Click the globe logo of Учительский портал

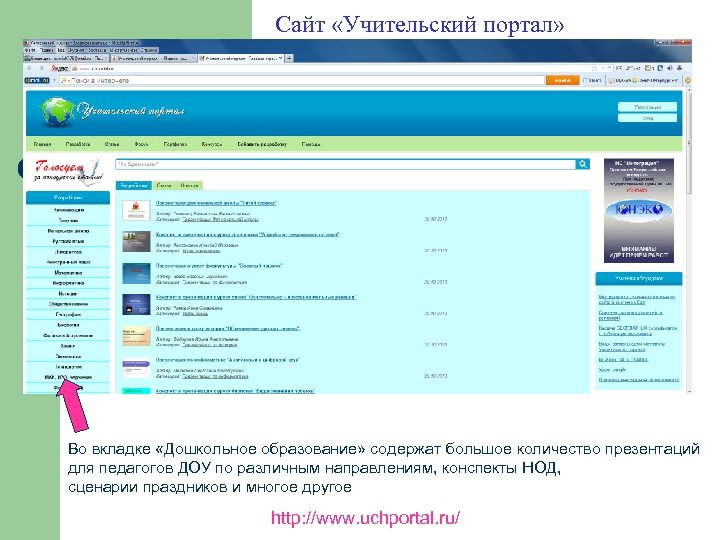pyautogui.click(x=57, y=112)
